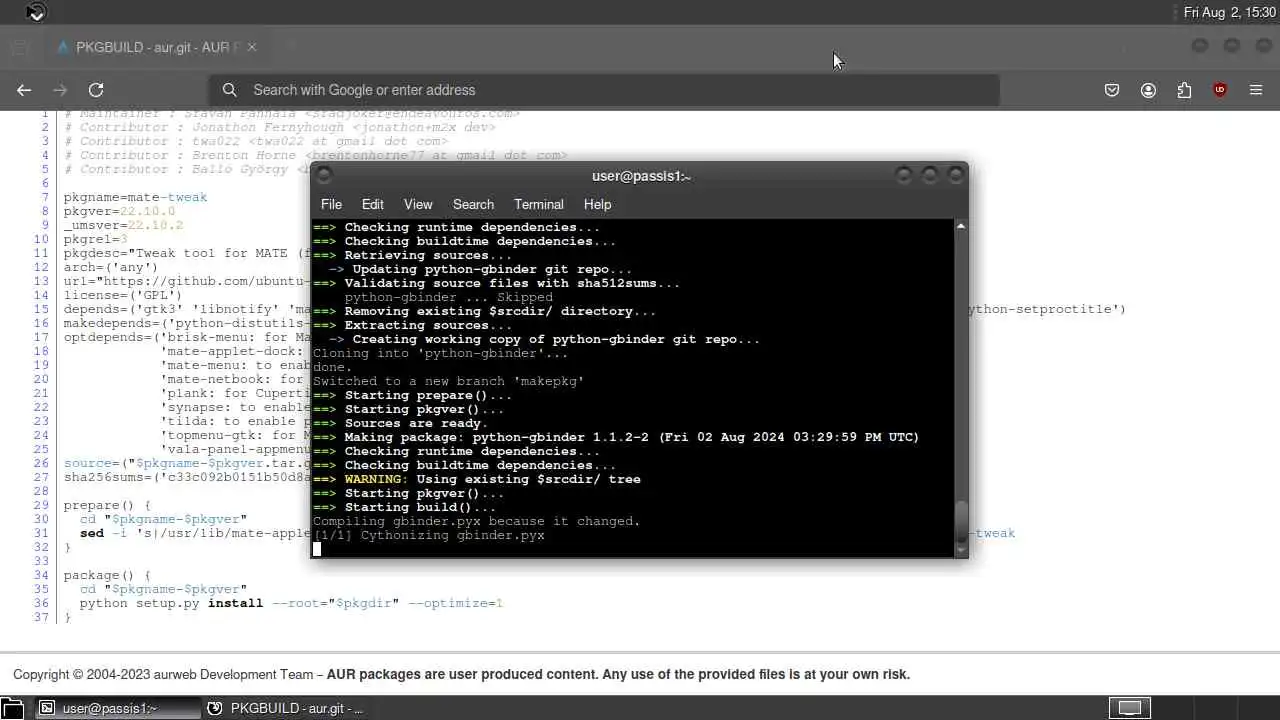Viewport: 1280px width, 720px height.
Task: Click the faded tab-list icon left of the PKGBUILD tab
Action: click(x=20, y=47)
